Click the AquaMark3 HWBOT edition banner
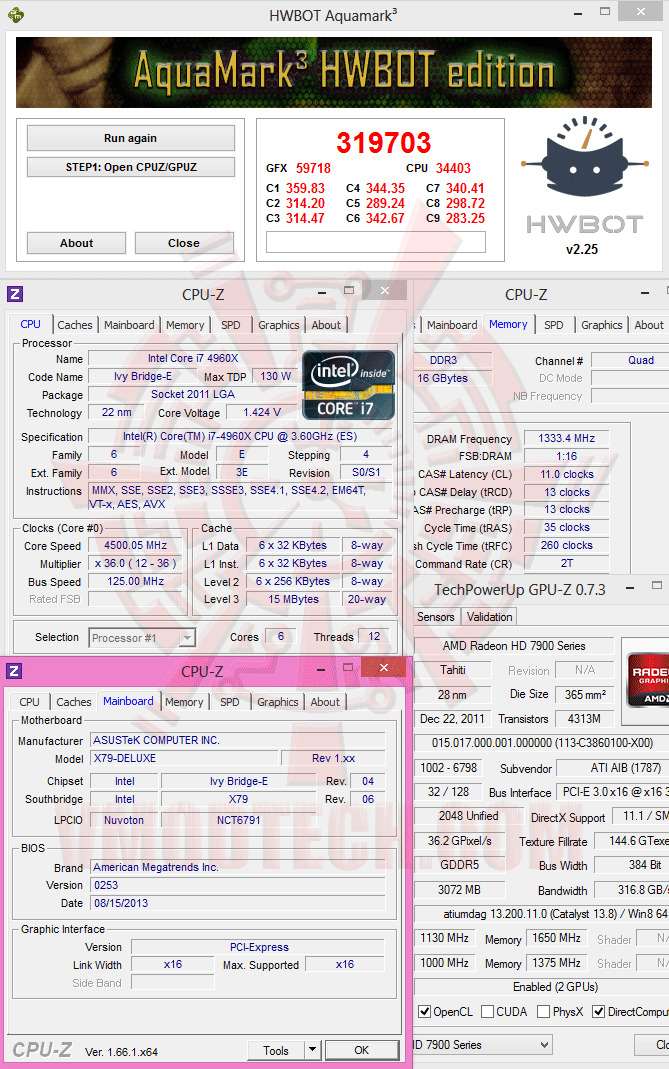This screenshot has width=669, height=1069. coord(334,72)
